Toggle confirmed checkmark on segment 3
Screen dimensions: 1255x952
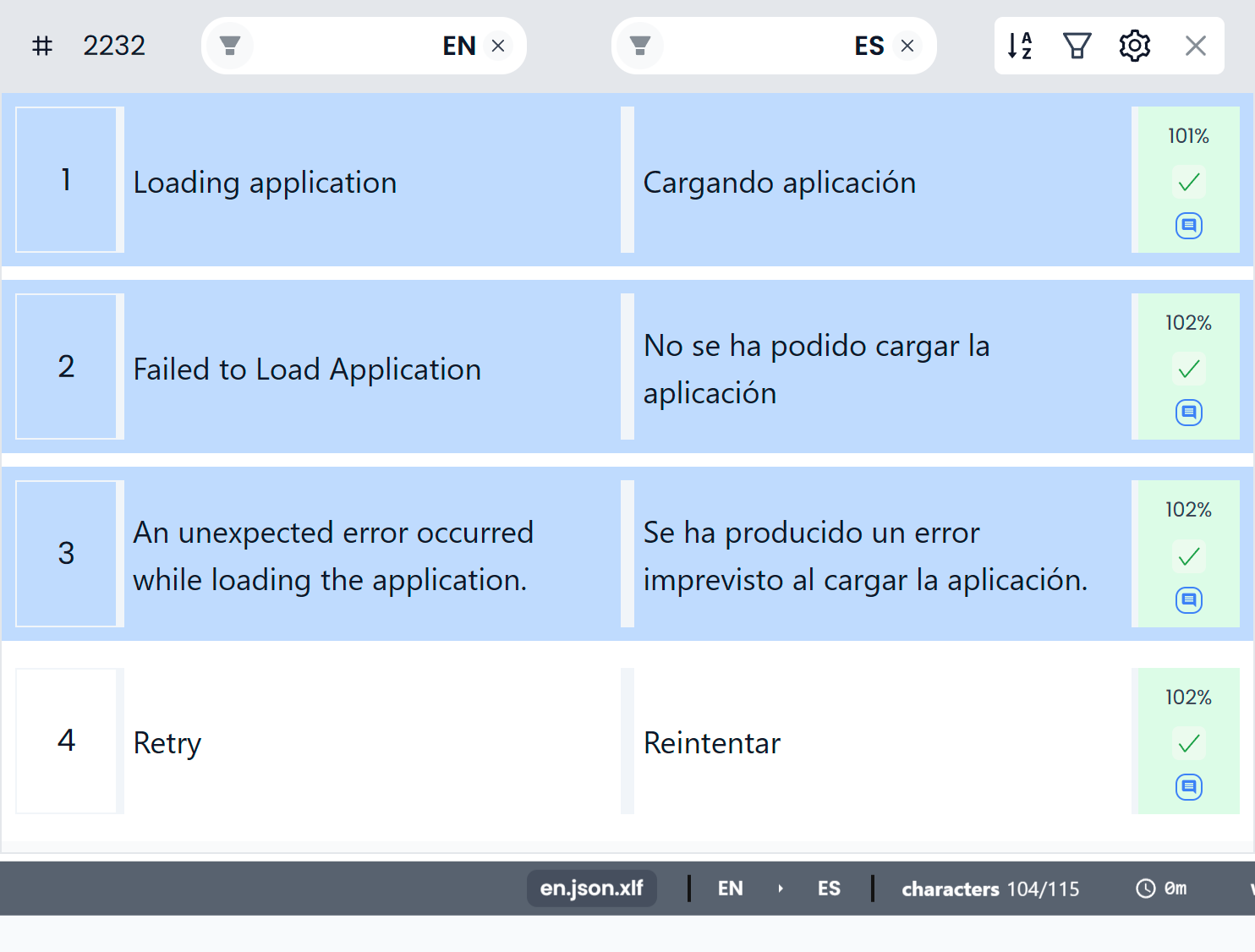click(1188, 556)
